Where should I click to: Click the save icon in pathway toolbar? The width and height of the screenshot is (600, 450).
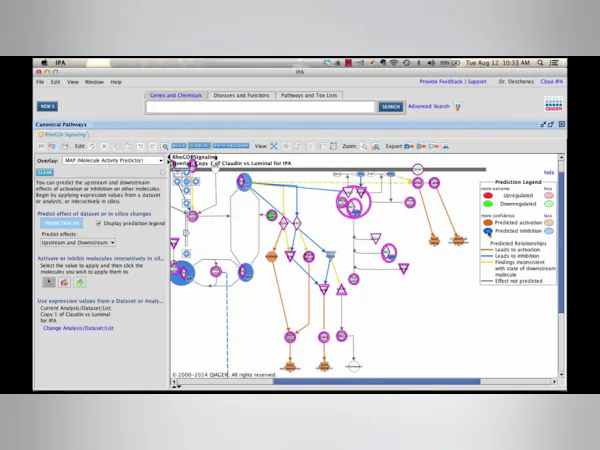pyautogui.click(x=41, y=146)
